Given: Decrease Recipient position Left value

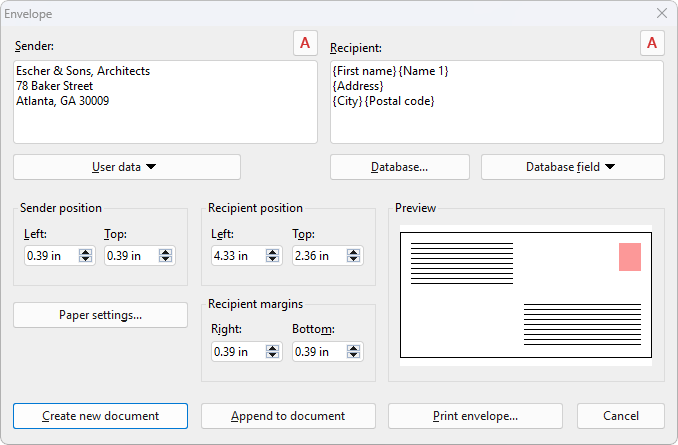Looking at the screenshot, I should (272, 259).
